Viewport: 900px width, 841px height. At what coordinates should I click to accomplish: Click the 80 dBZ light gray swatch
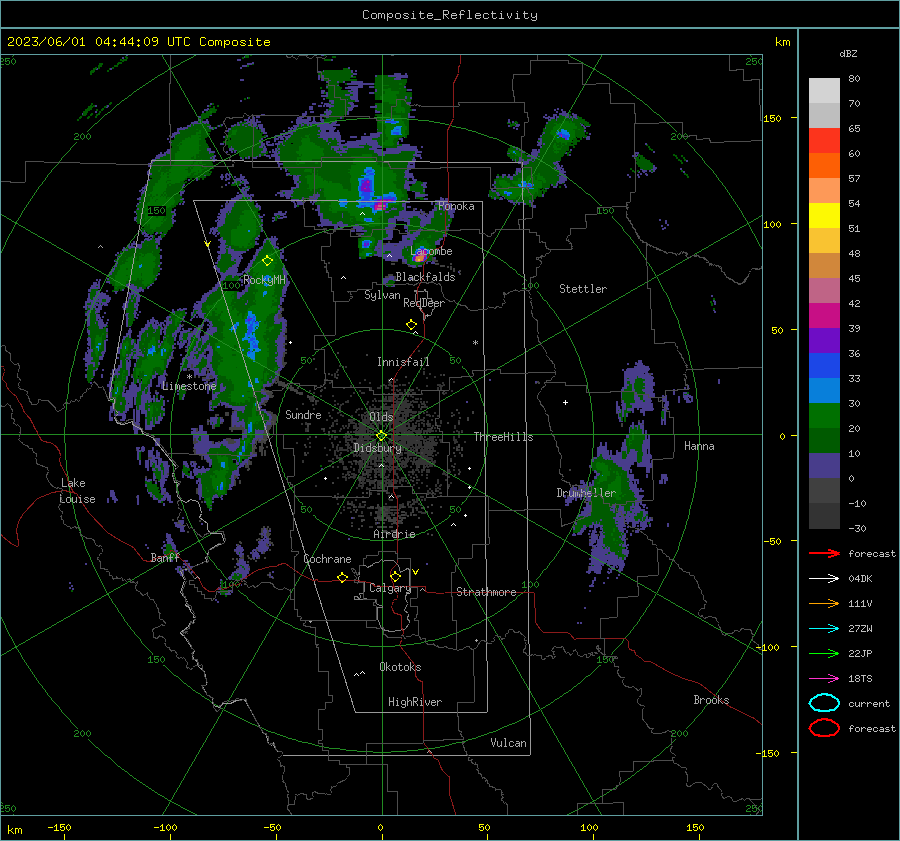[x=824, y=90]
